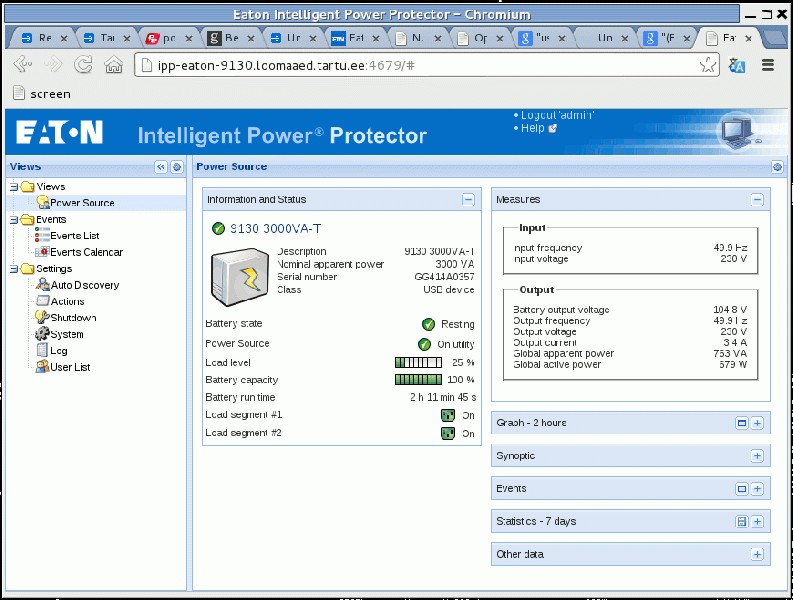Switch to the 'Ta' browser tab

point(107,38)
